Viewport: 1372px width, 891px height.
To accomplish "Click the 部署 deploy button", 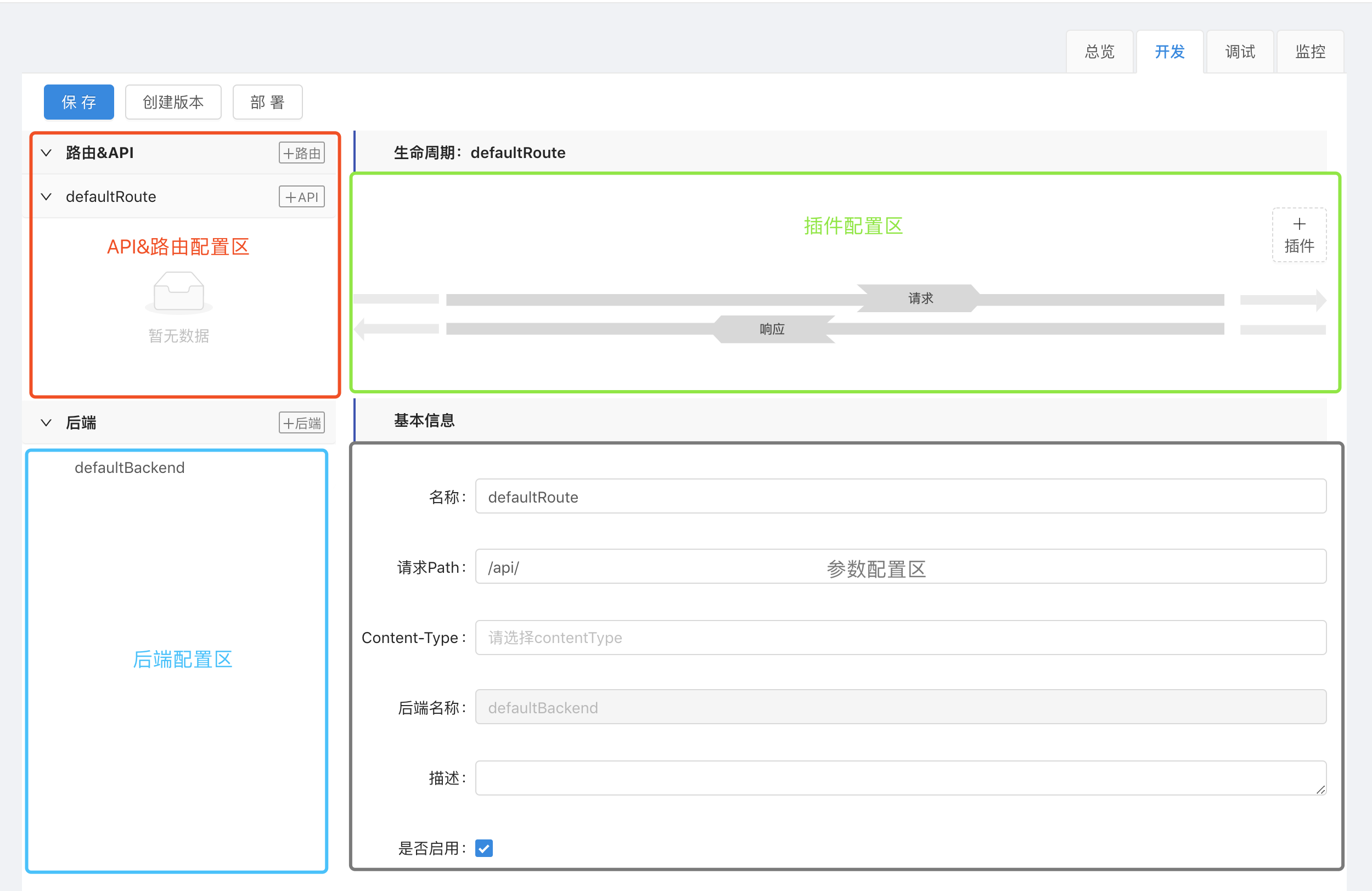I will point(267,102).
